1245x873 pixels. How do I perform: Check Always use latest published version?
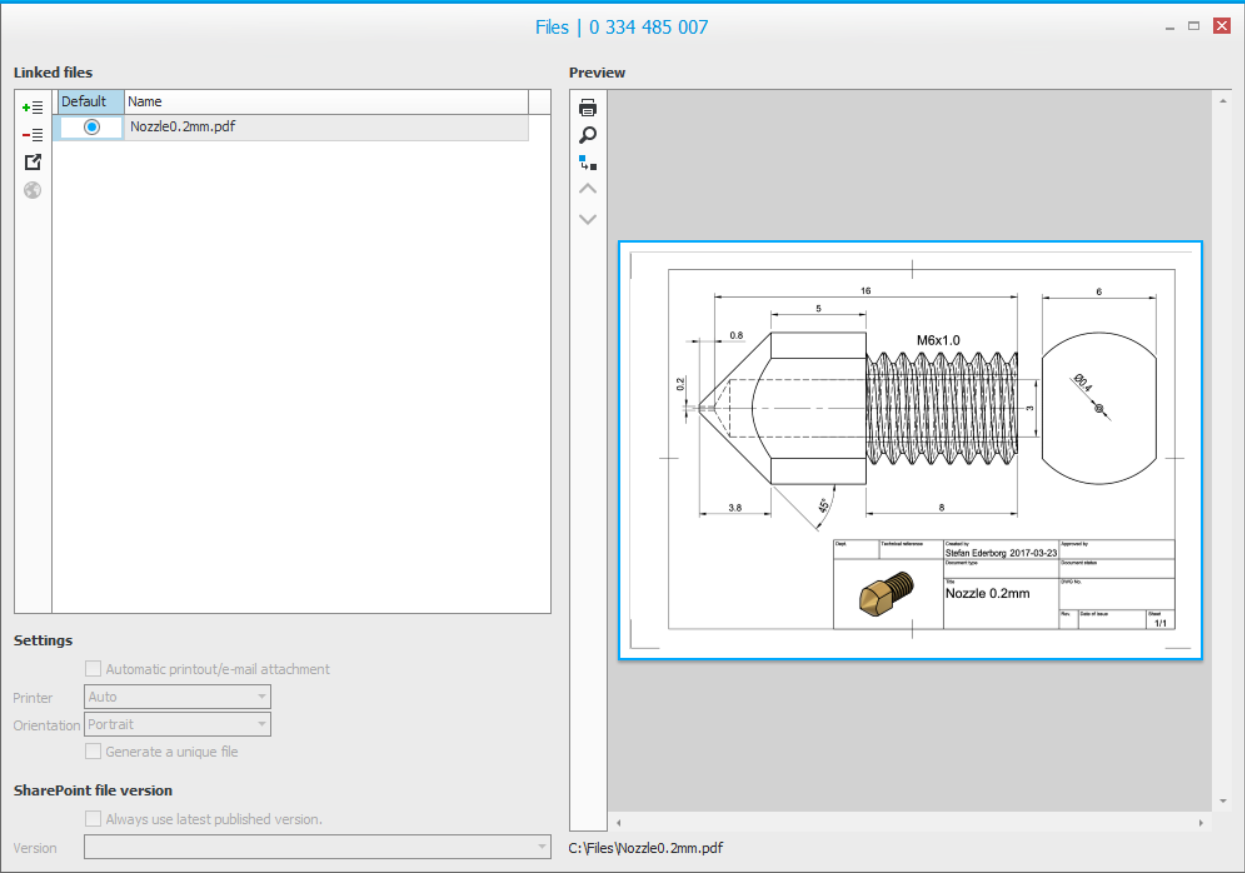pyautogui.click(x=93, y=819)
